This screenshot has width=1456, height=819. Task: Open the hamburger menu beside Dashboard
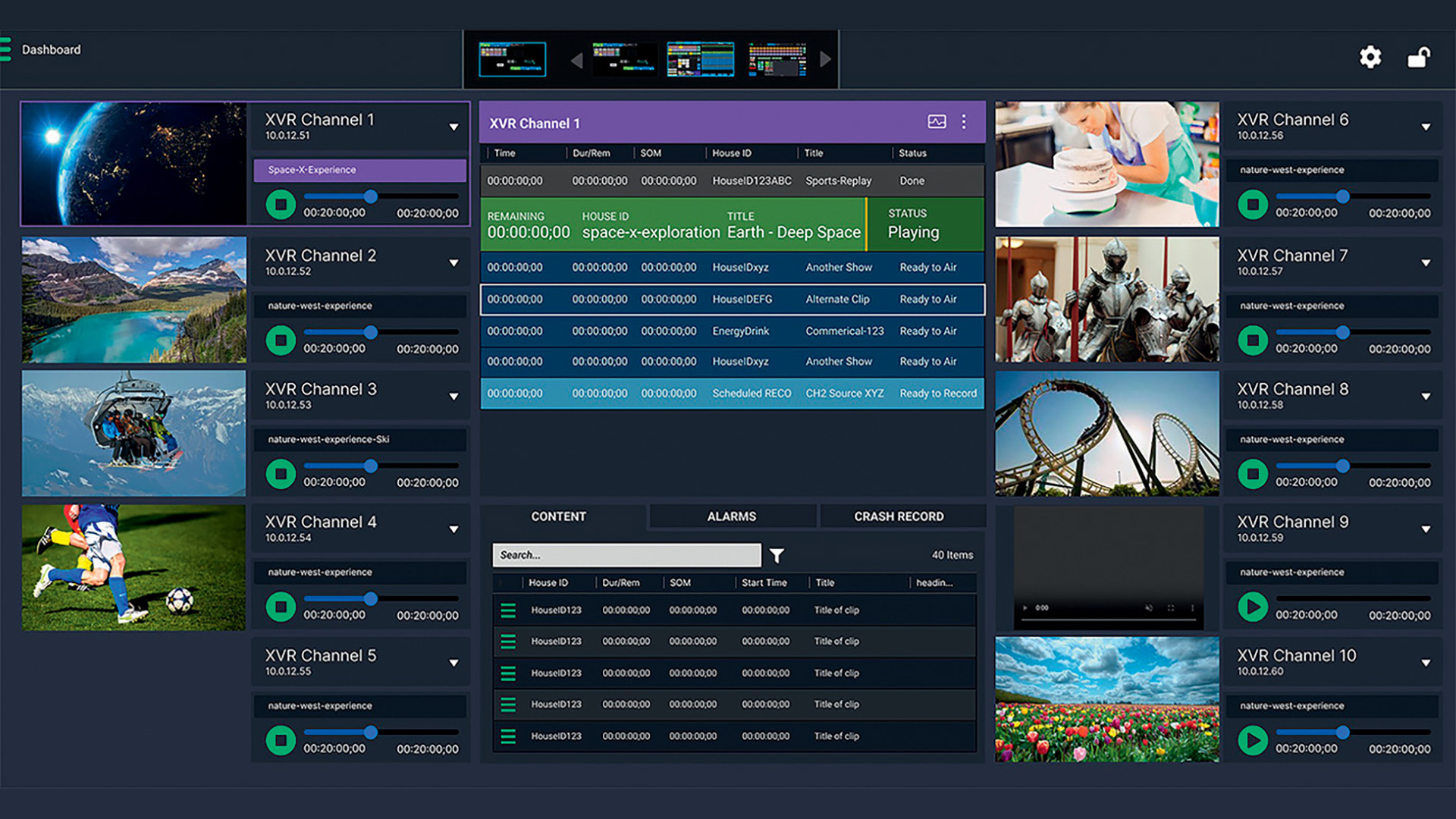(x=5, y=49)
